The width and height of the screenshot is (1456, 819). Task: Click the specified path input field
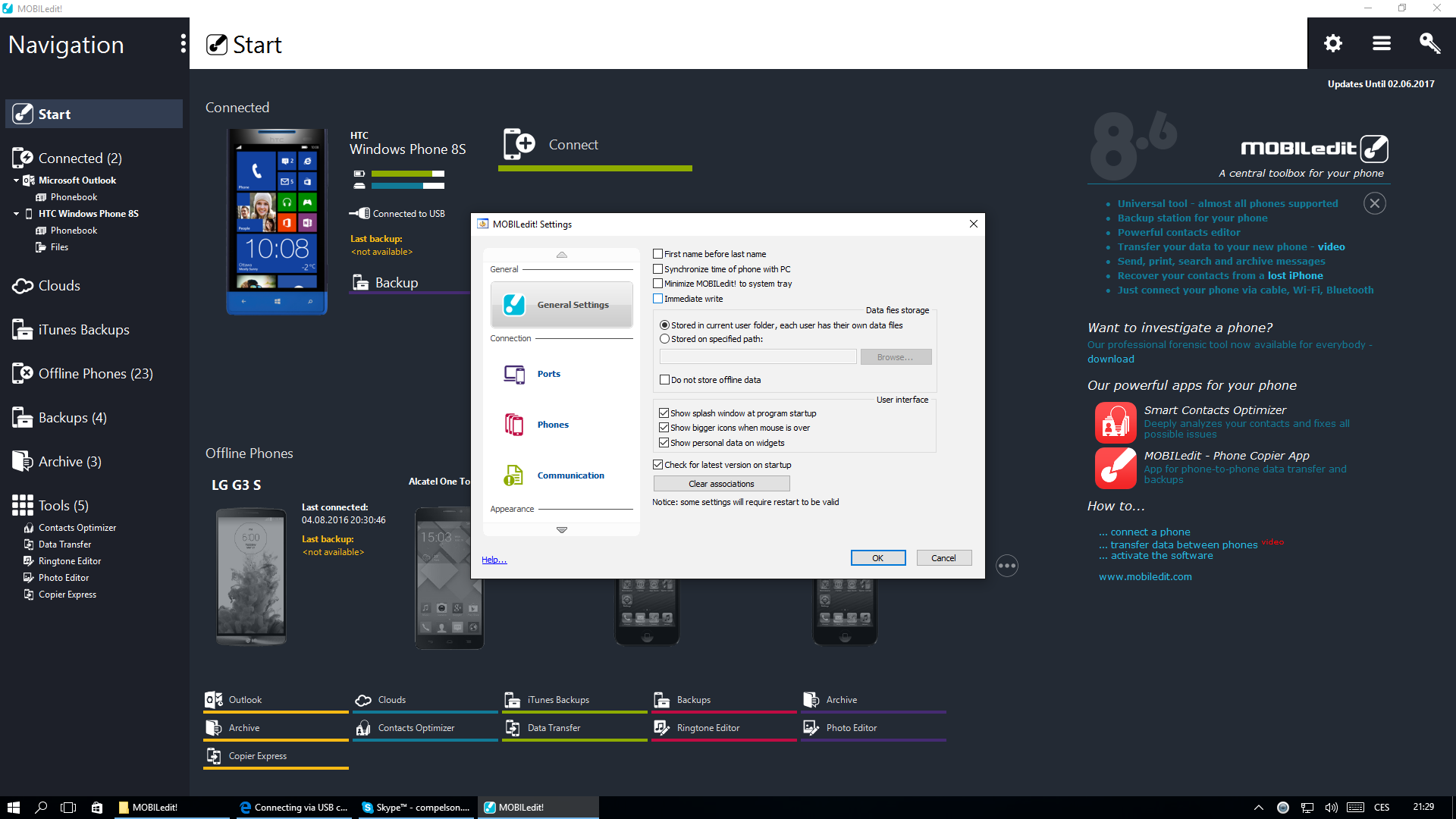[758, 357]
